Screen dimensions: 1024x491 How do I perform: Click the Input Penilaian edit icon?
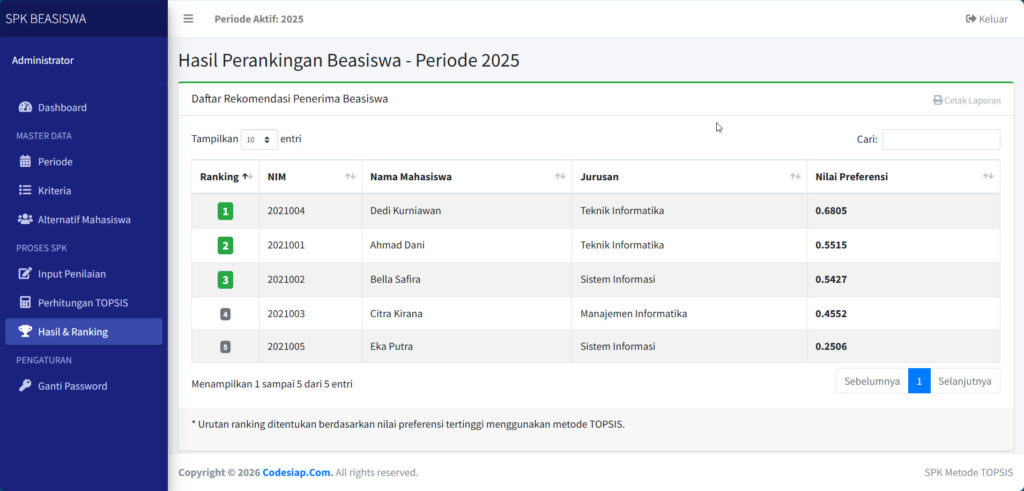[25, 274]
